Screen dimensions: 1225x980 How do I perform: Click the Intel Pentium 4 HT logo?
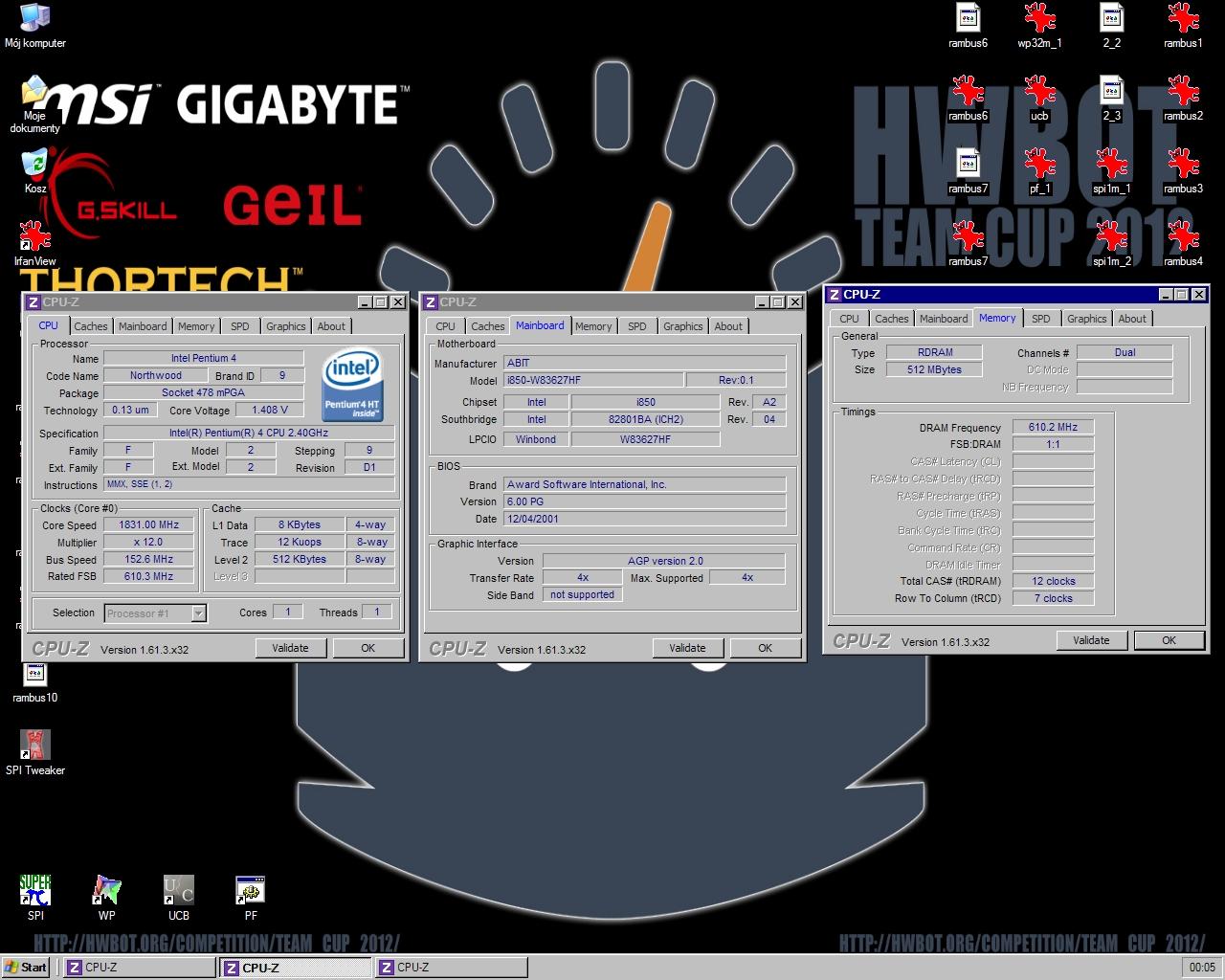click(x=352, y=385)
